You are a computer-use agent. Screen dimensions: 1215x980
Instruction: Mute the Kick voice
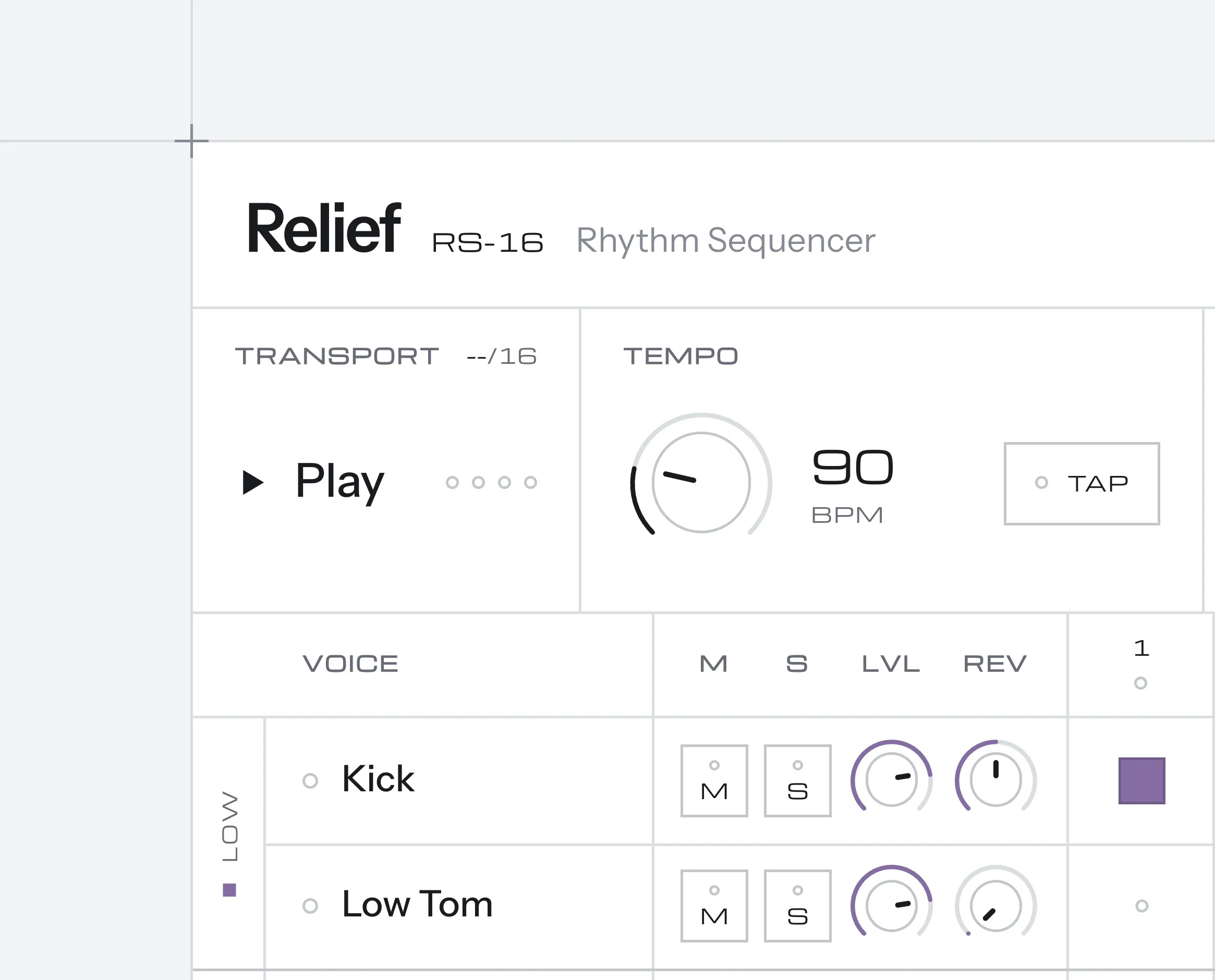pos(714,781)
